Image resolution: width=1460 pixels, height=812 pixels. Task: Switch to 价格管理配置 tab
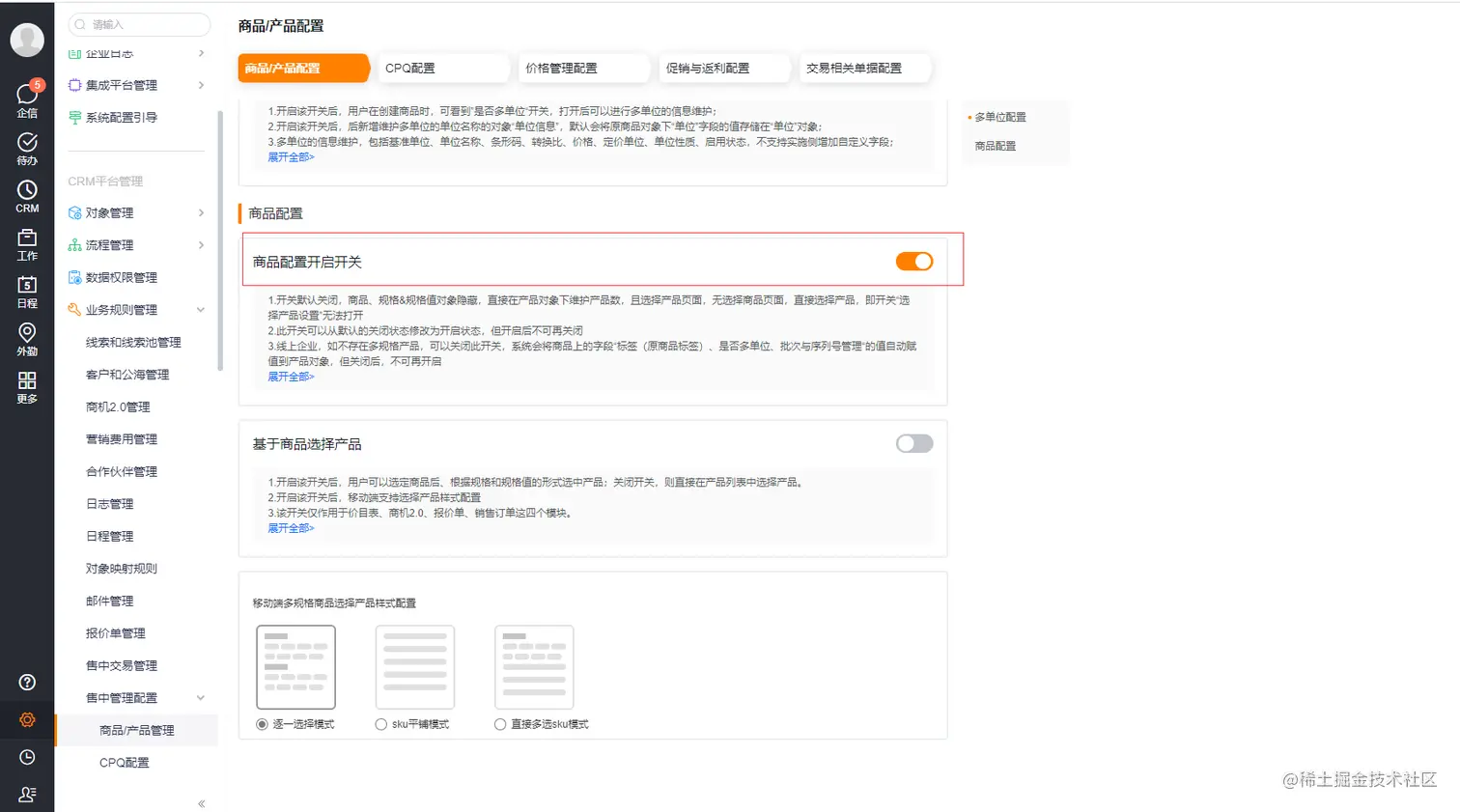click(584, 68)
